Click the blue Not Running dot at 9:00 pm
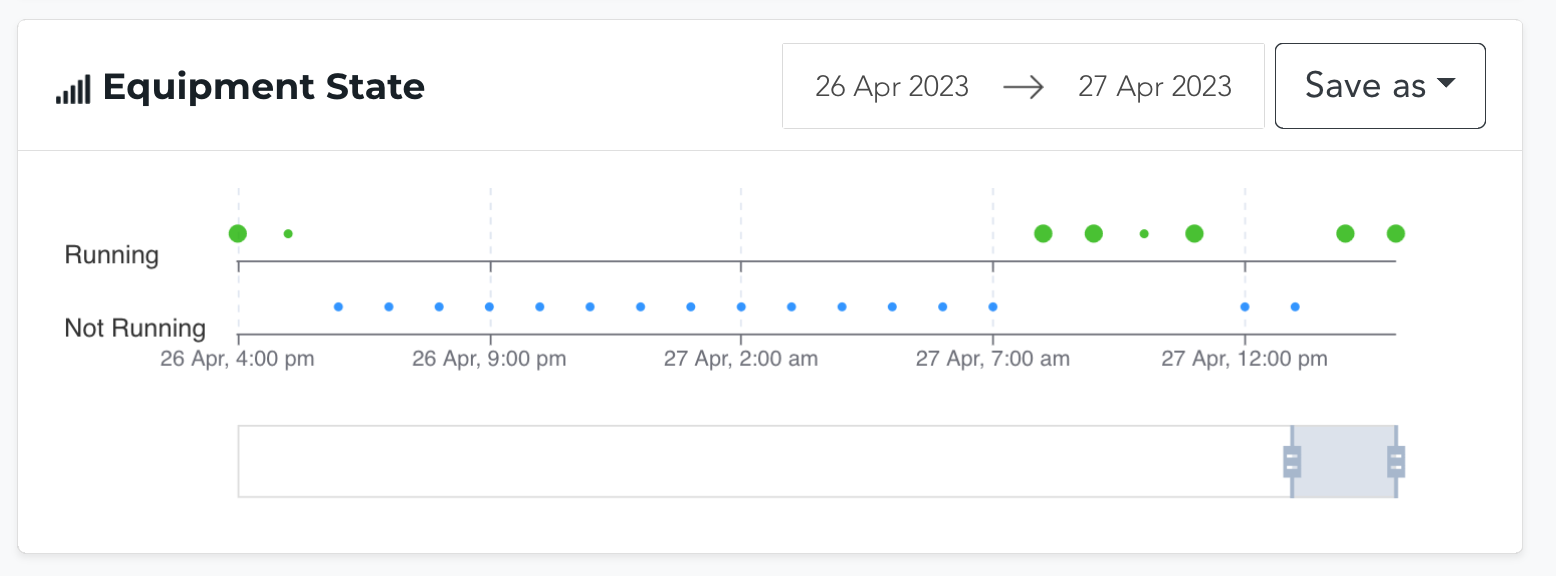This screenshot has height=576, width=1556. (490, 307)
